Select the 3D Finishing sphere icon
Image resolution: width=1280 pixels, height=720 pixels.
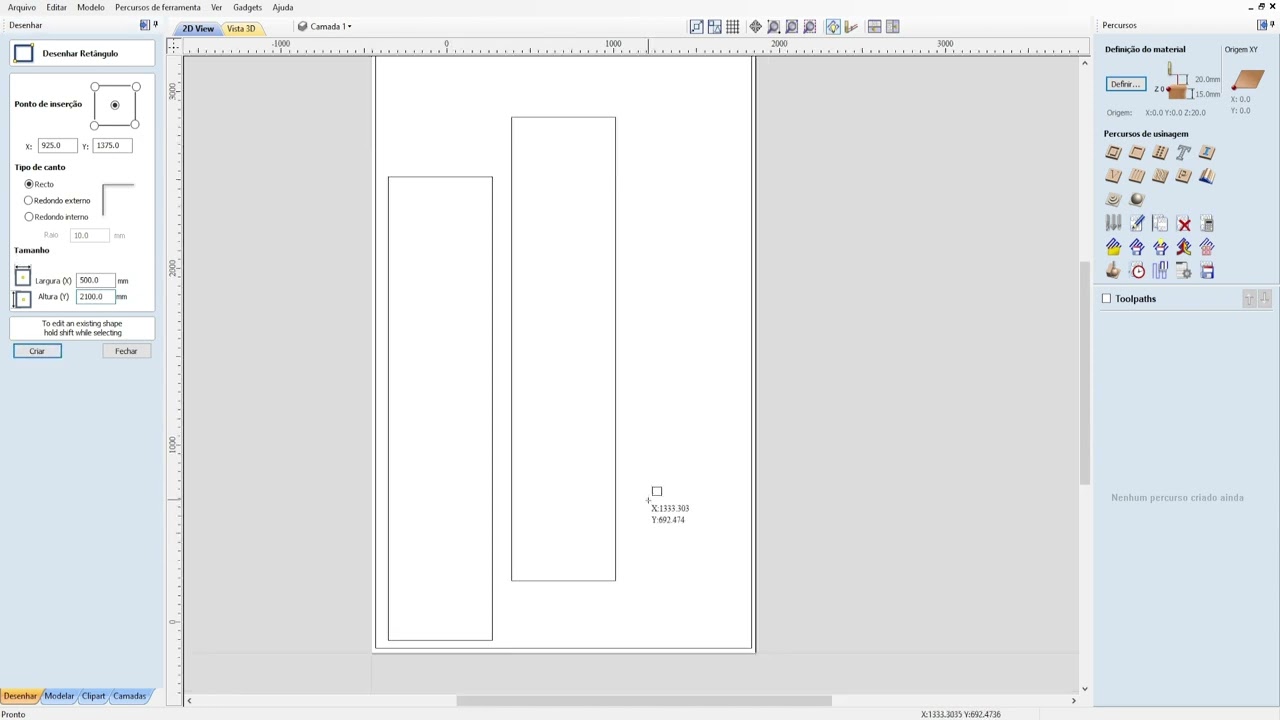pyautogui.click(x=1137, y=199)
